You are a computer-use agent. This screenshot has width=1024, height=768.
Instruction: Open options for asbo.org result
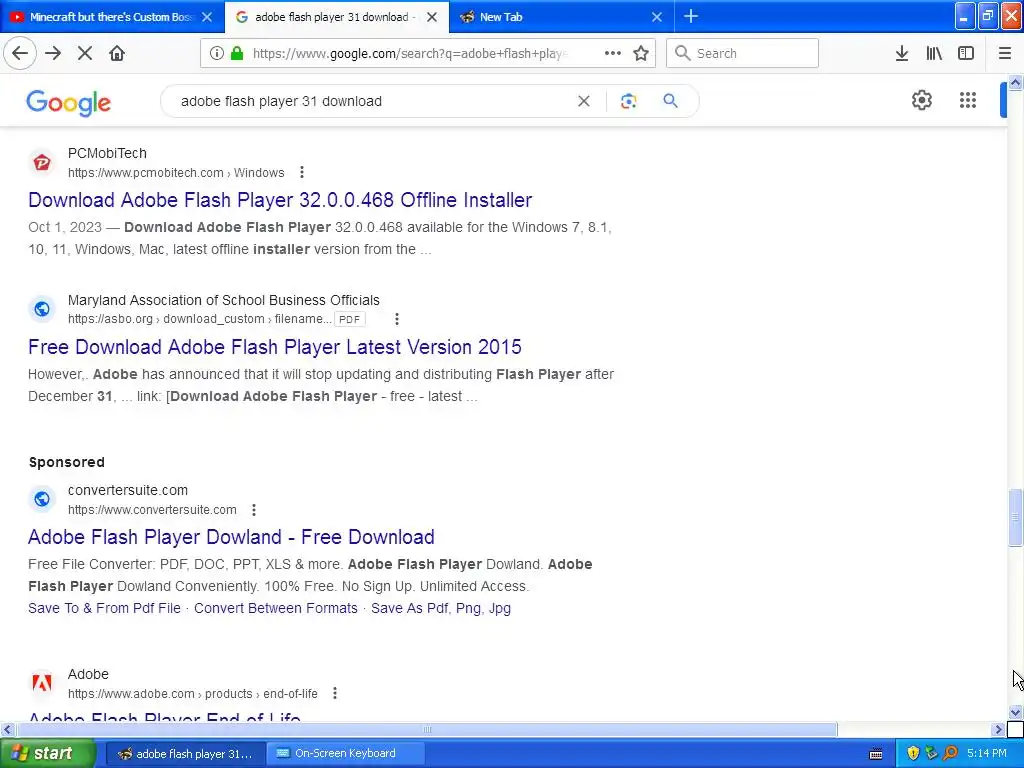[396, 319]
